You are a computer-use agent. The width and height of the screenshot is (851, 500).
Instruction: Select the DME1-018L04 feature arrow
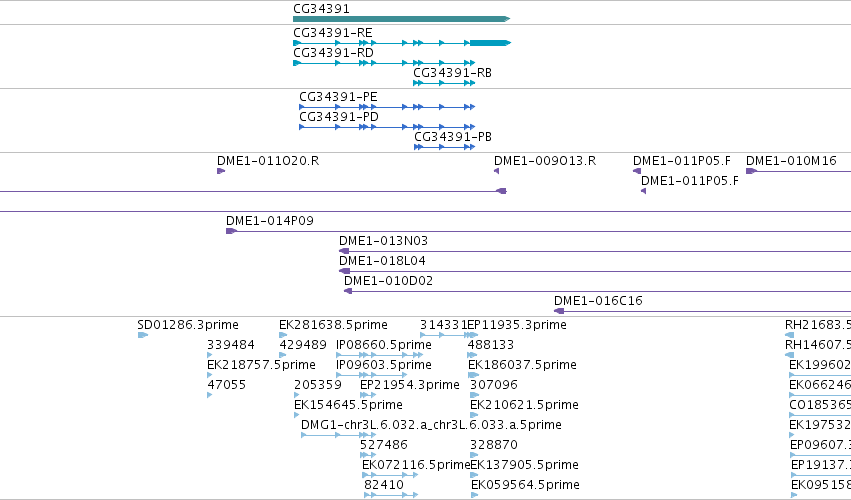(345, 271)
